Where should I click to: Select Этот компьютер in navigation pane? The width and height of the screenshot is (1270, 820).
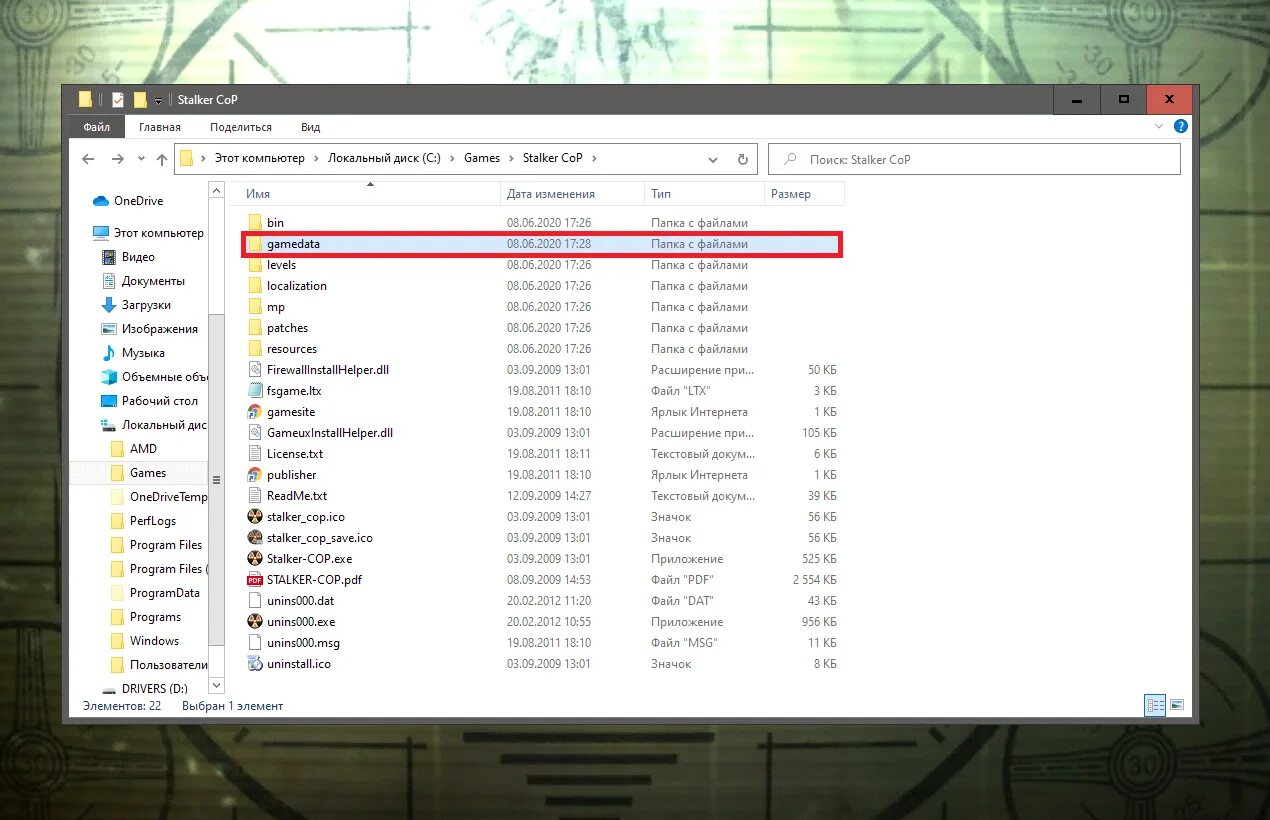pyautogui.click(x=148, y=233)
